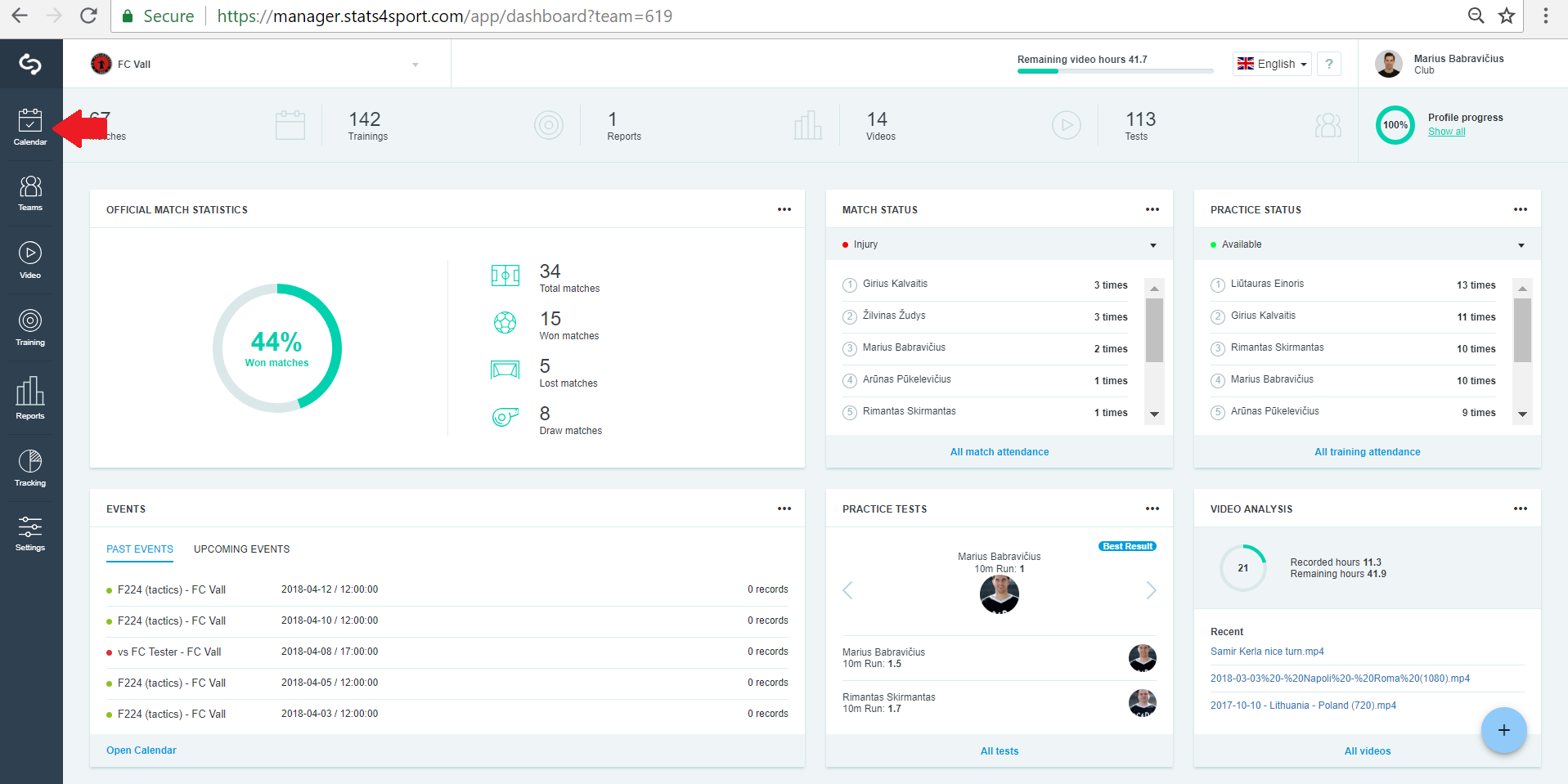Select Žilvinas Žudys injury row

tap(985, 316)
